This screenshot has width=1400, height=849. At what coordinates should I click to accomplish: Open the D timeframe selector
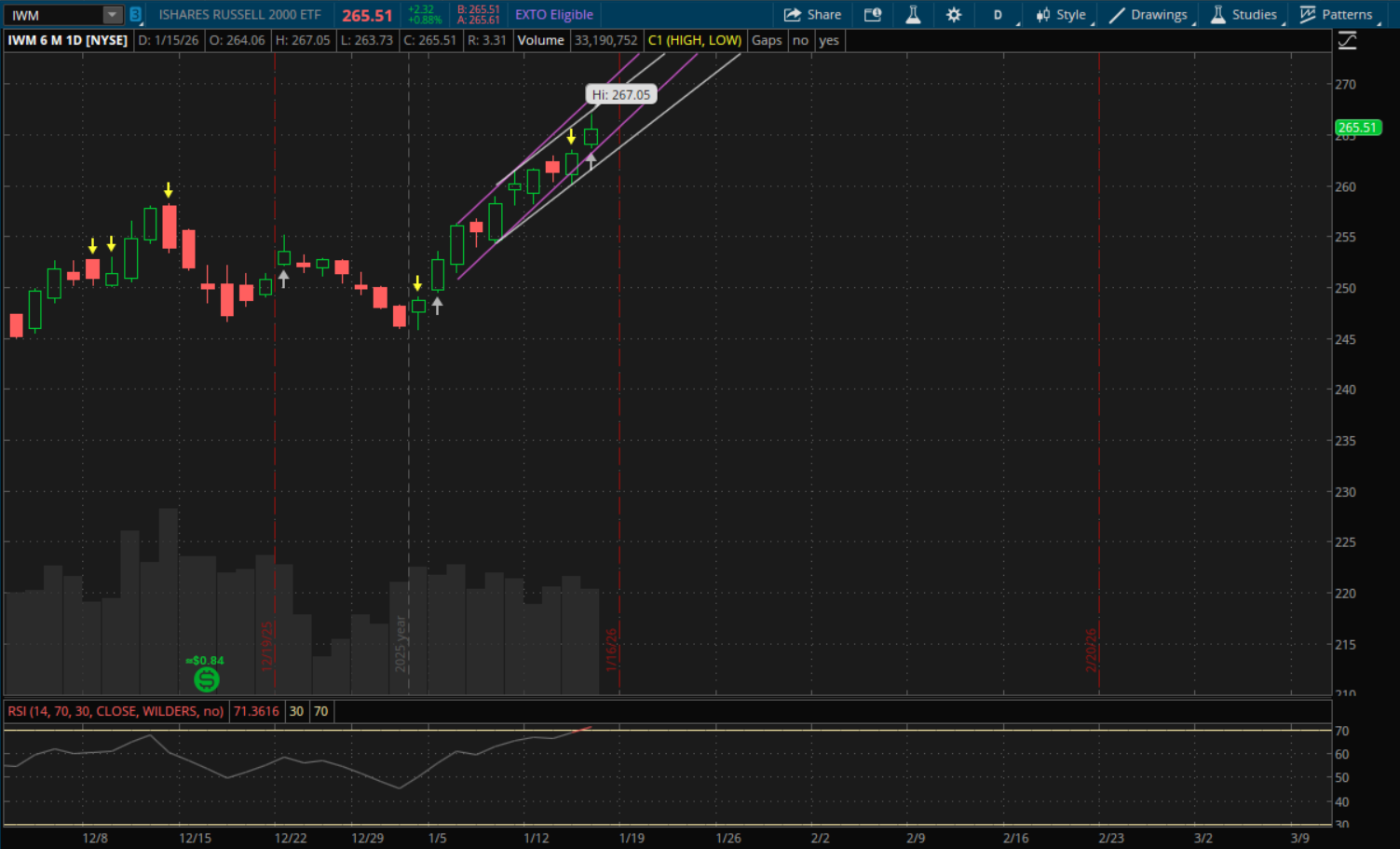[998, 15]
